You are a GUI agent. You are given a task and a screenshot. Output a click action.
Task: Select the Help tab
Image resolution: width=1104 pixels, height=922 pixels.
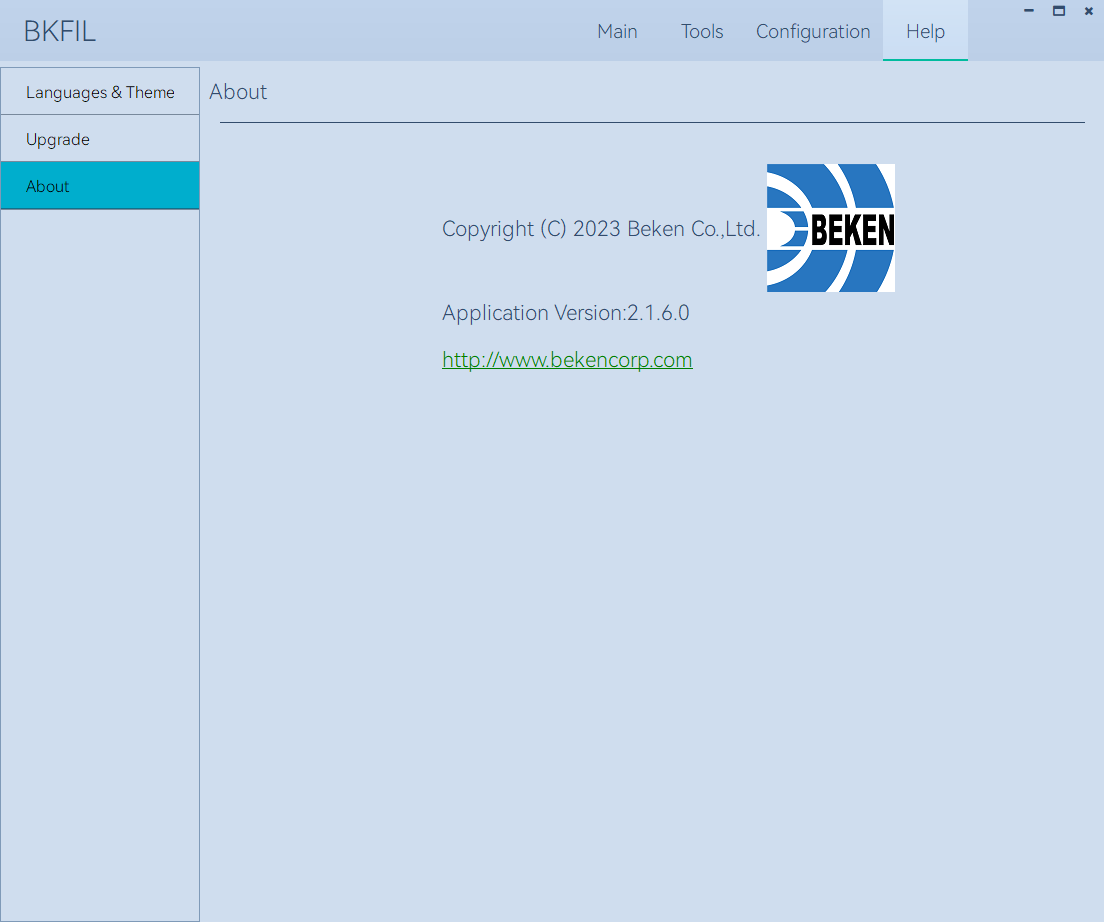pyautogui.click(x=925, y=31)
